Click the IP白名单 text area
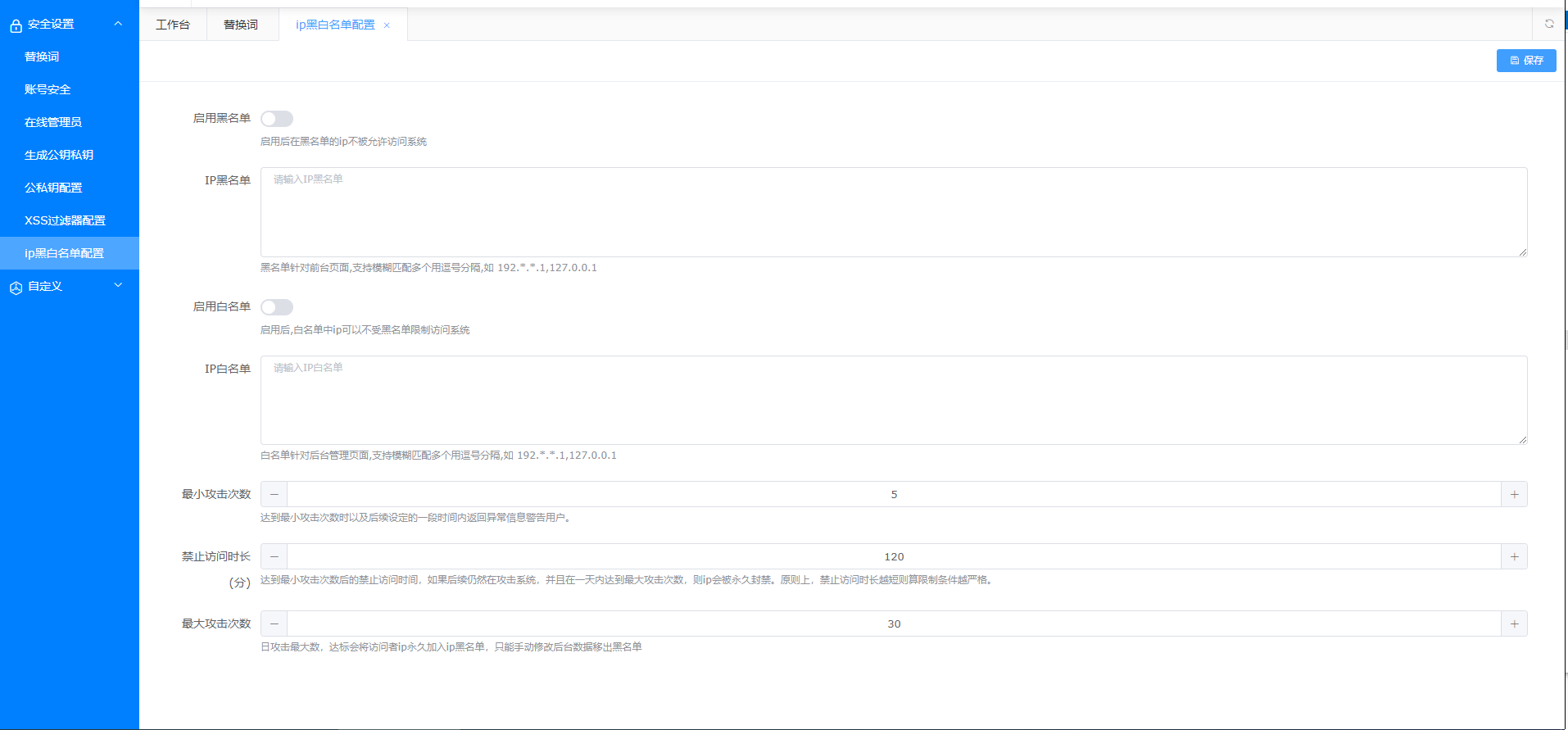The width and height of the screenshot is (1568, 730). click(x=893, y=401)
